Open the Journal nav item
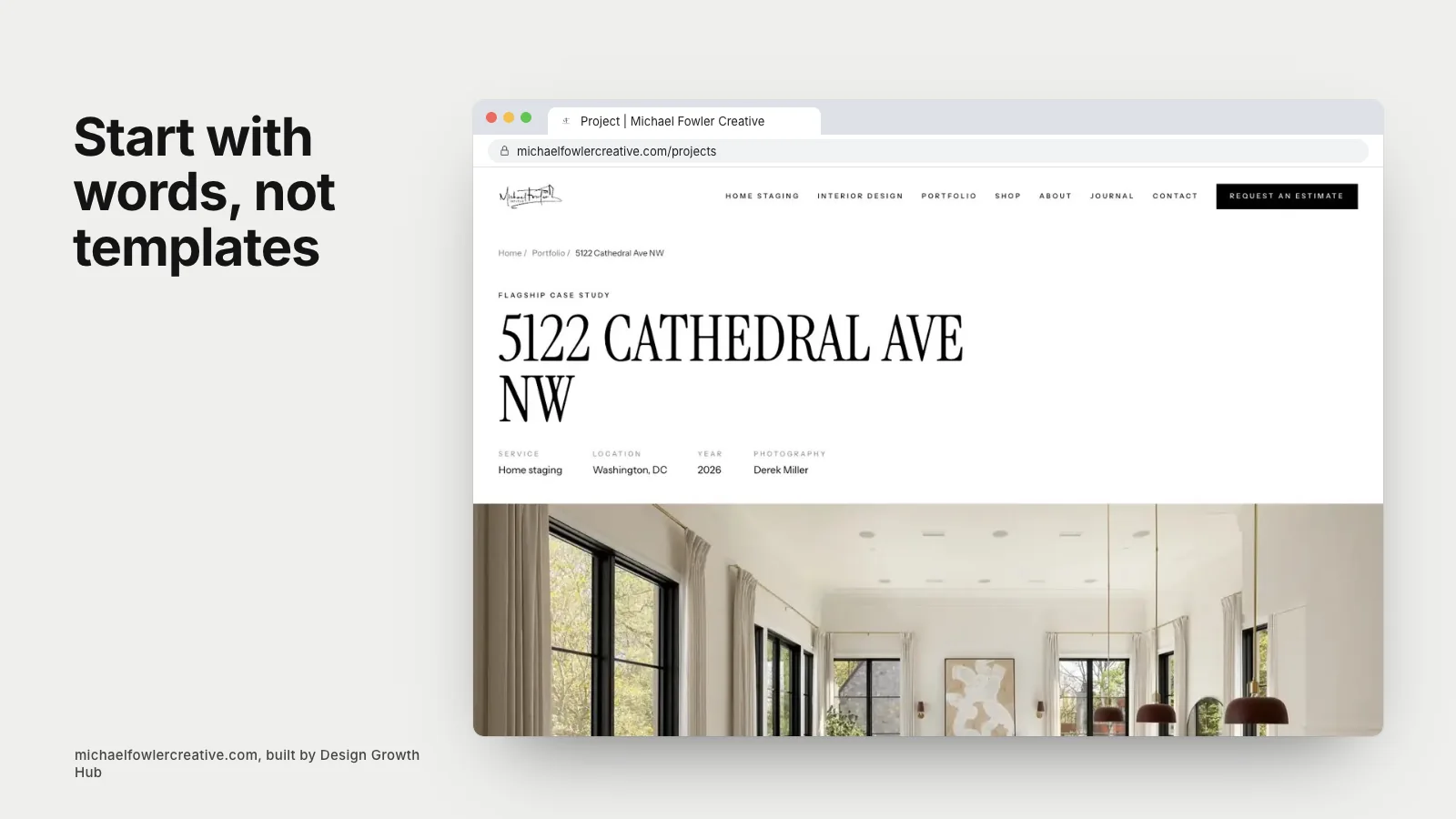Viewport: 1456px width, 819px height. pos(1112,196)
